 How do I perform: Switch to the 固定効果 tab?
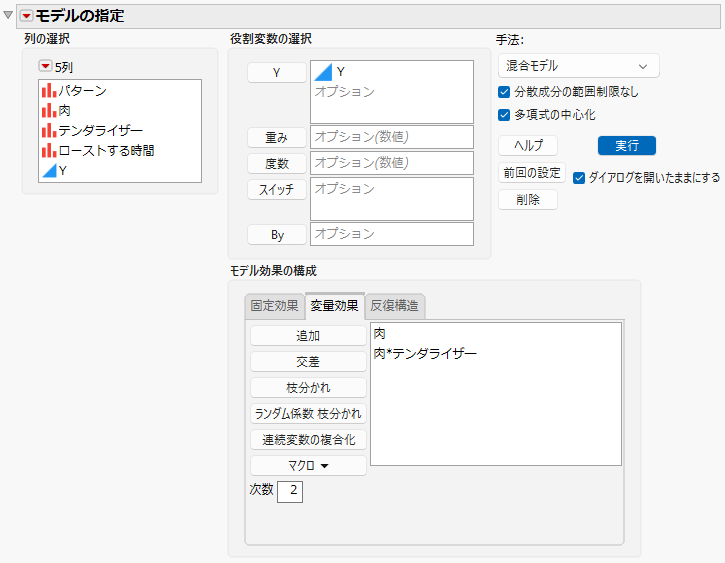coord(274,306)
